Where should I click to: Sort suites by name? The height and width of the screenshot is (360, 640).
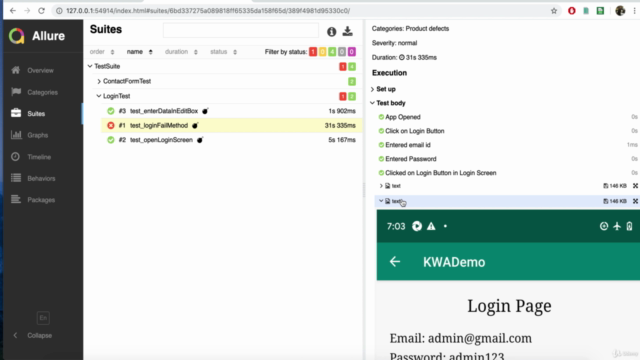139,52
